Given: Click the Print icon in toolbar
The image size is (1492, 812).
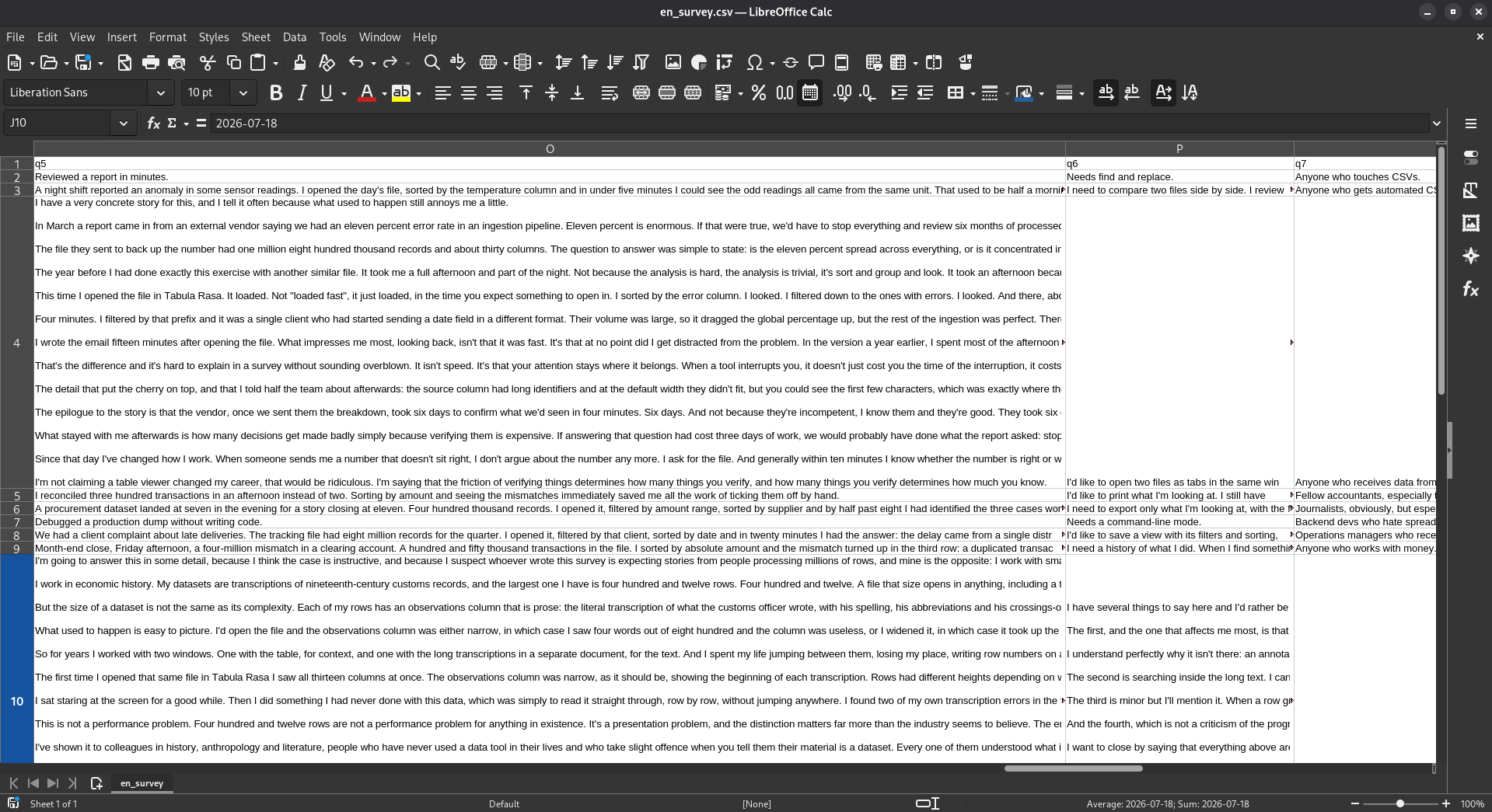Looking at the screenshot, I should [151, 62].
